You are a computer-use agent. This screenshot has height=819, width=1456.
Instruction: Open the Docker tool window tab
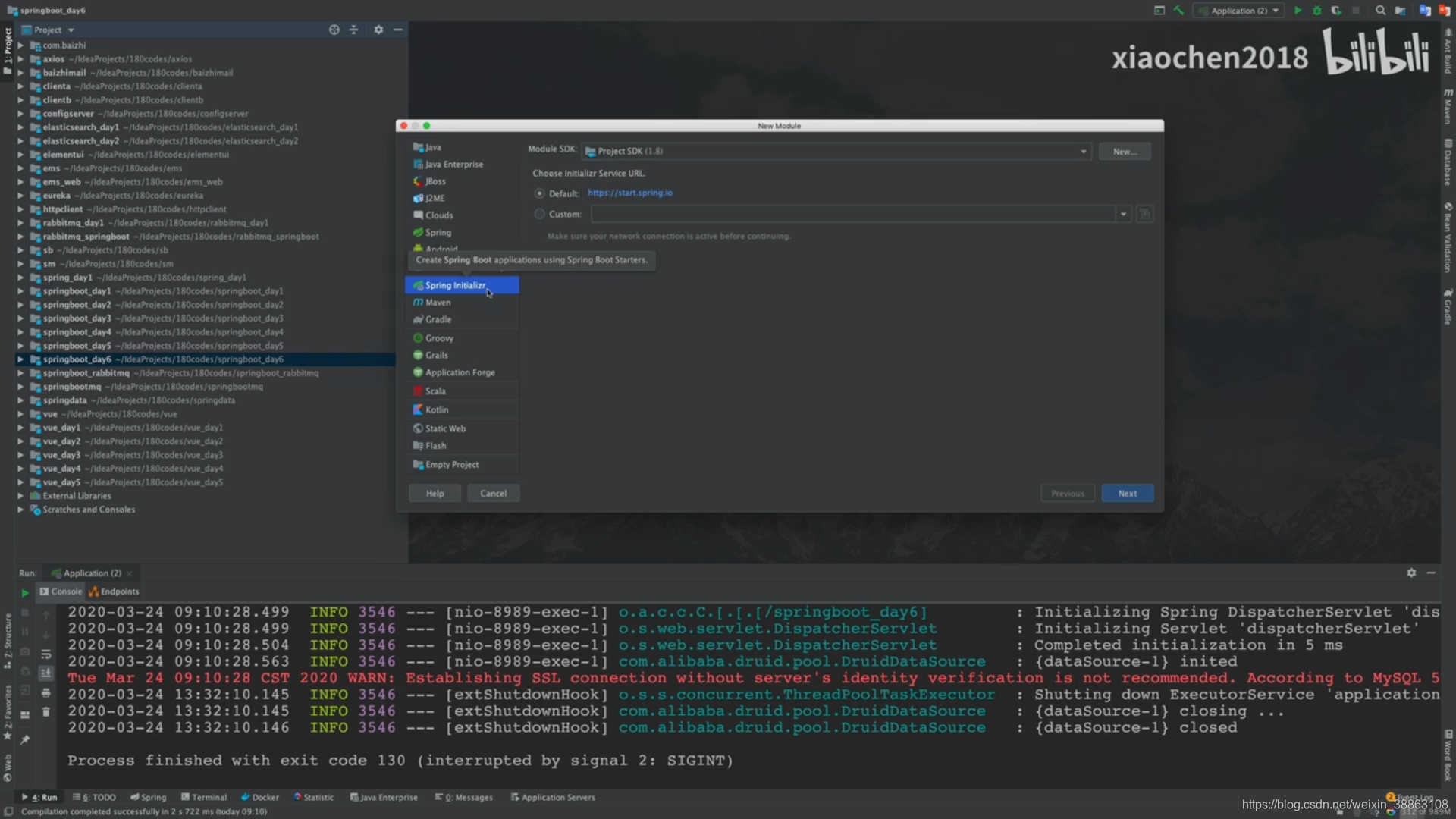coord(259,797)
